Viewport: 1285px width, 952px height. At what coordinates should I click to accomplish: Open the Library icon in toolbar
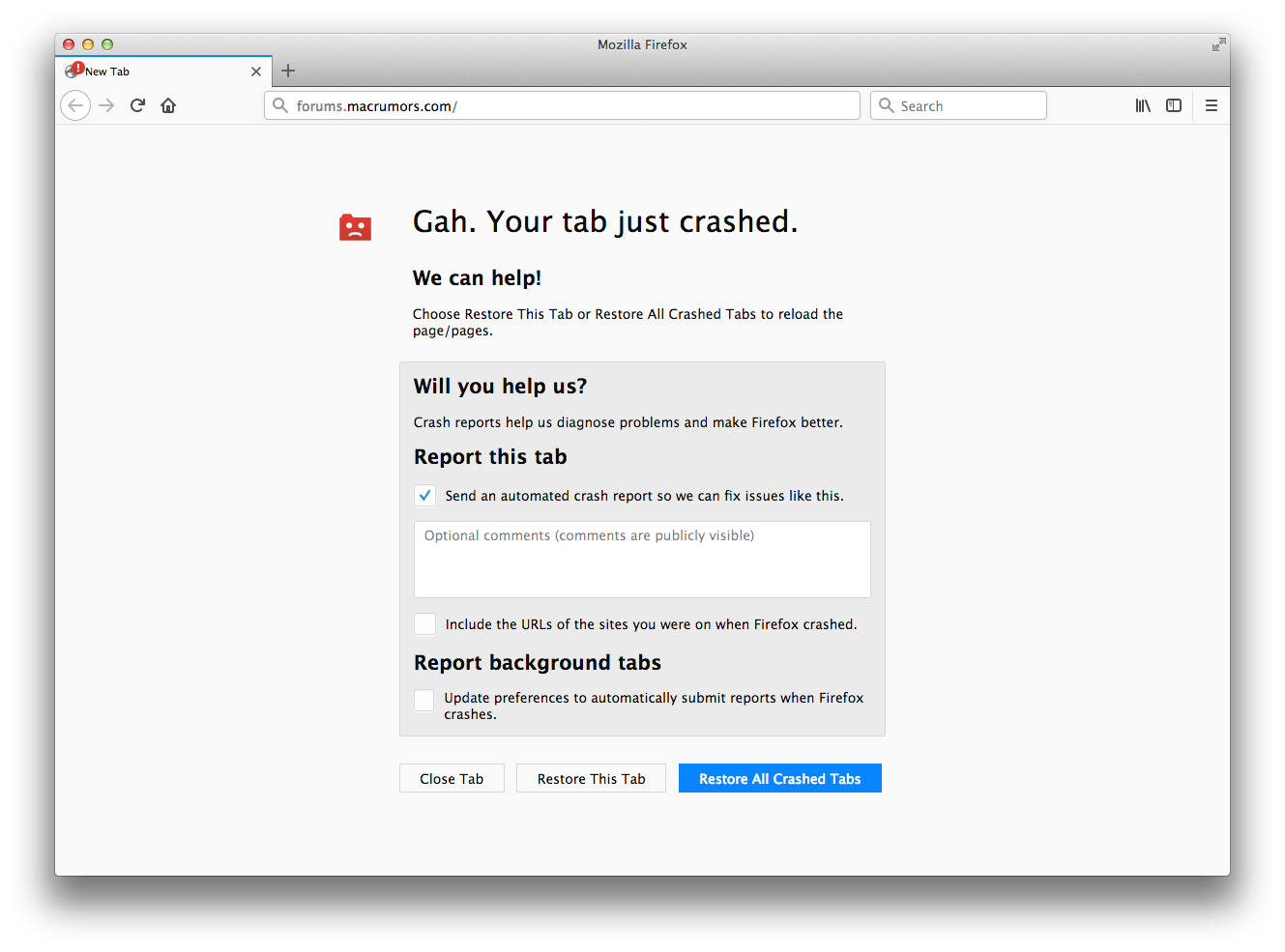click(x=1143, y=105)
